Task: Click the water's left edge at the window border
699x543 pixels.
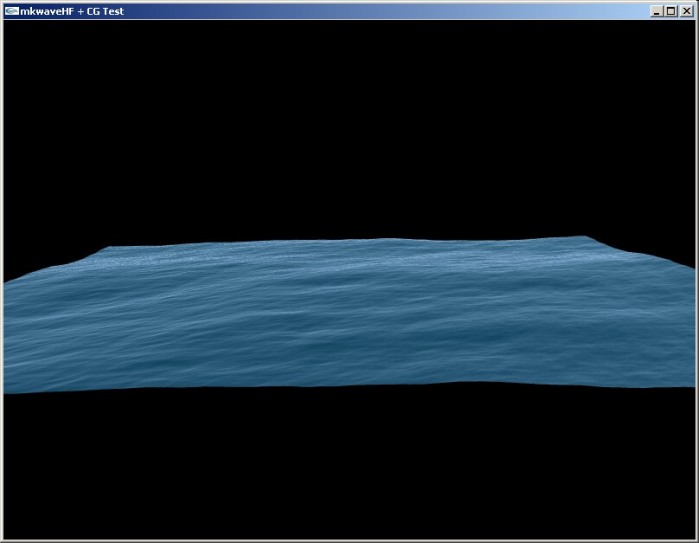Action: pos(6,335)
